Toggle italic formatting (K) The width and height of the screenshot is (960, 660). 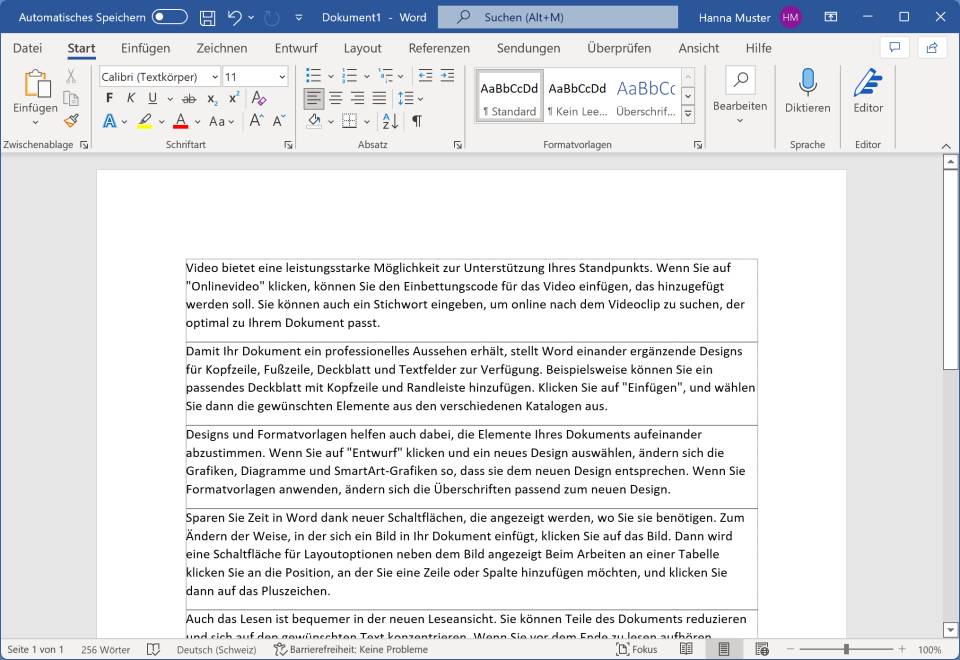tap(131, 98)
